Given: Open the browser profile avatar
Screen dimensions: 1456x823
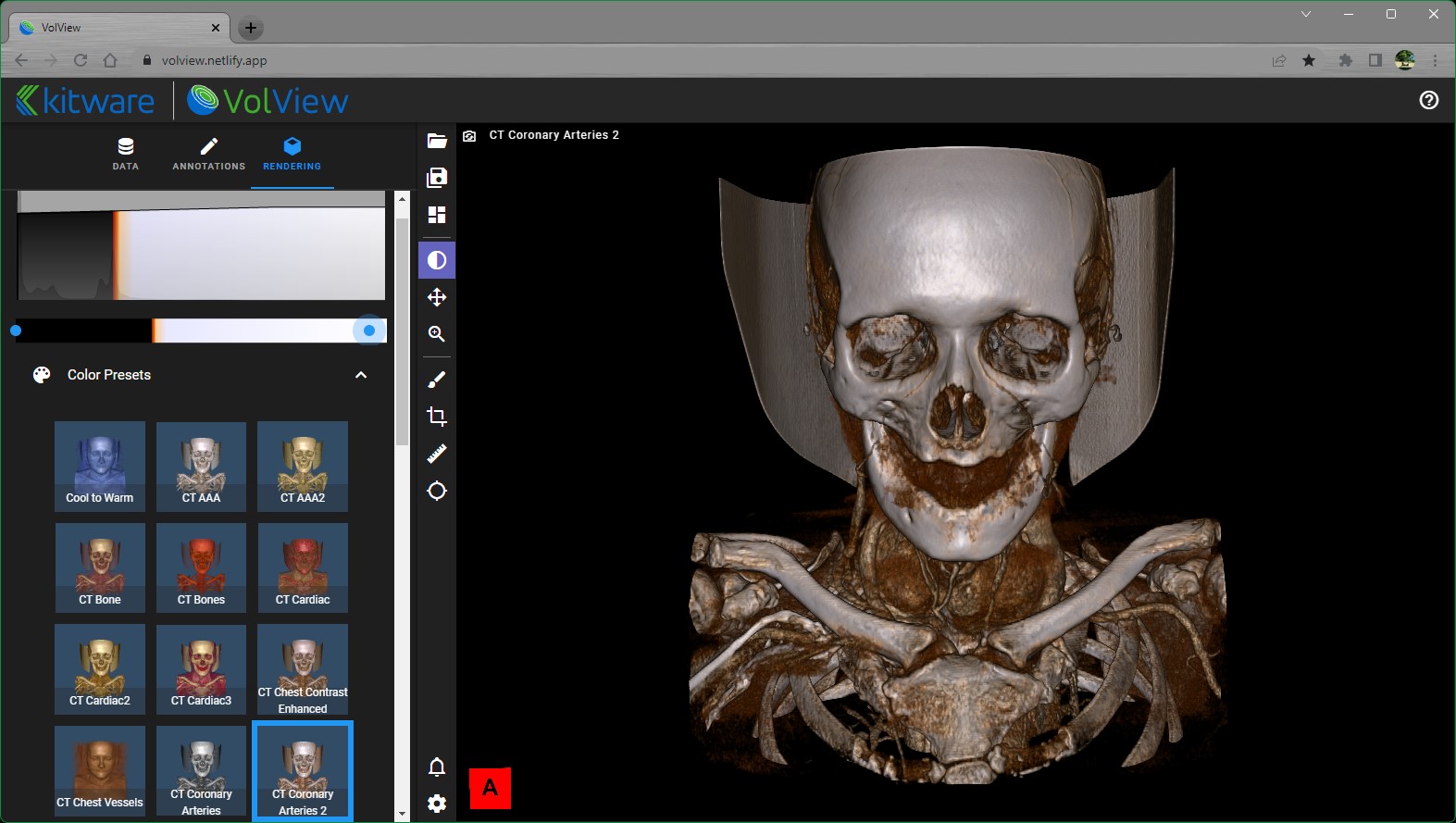Looking at the screenshot, I should pos(1405,60).
